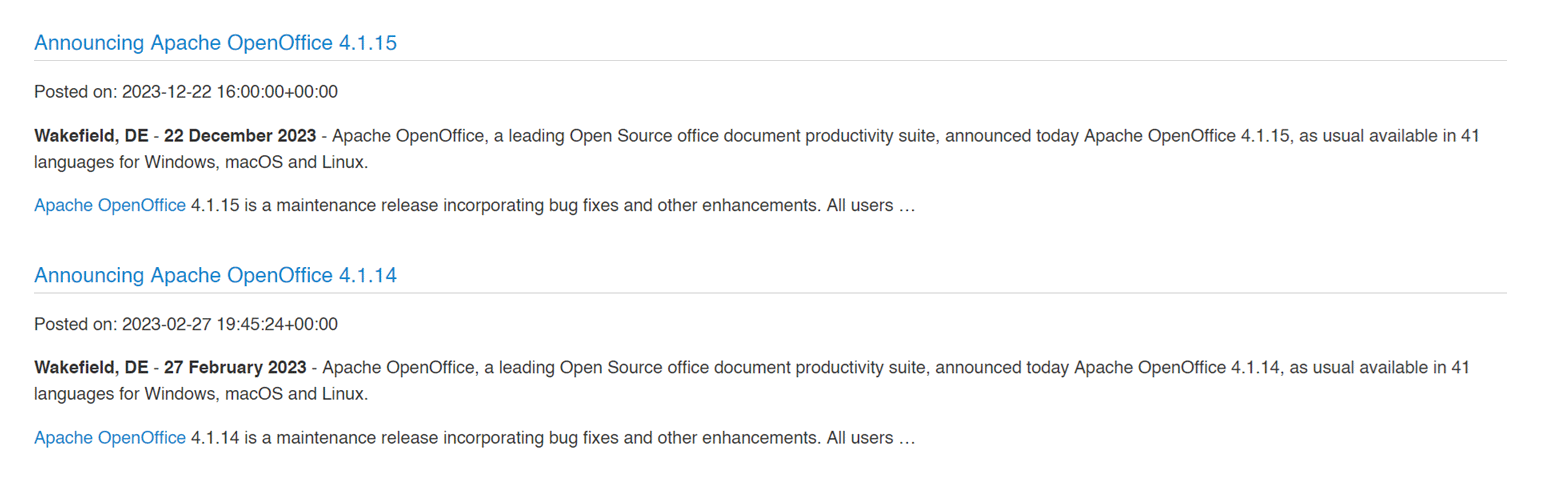
Task: Follow Apache OpenOffice link in 4.1.14 summary
Action: (x=110, y=438)
